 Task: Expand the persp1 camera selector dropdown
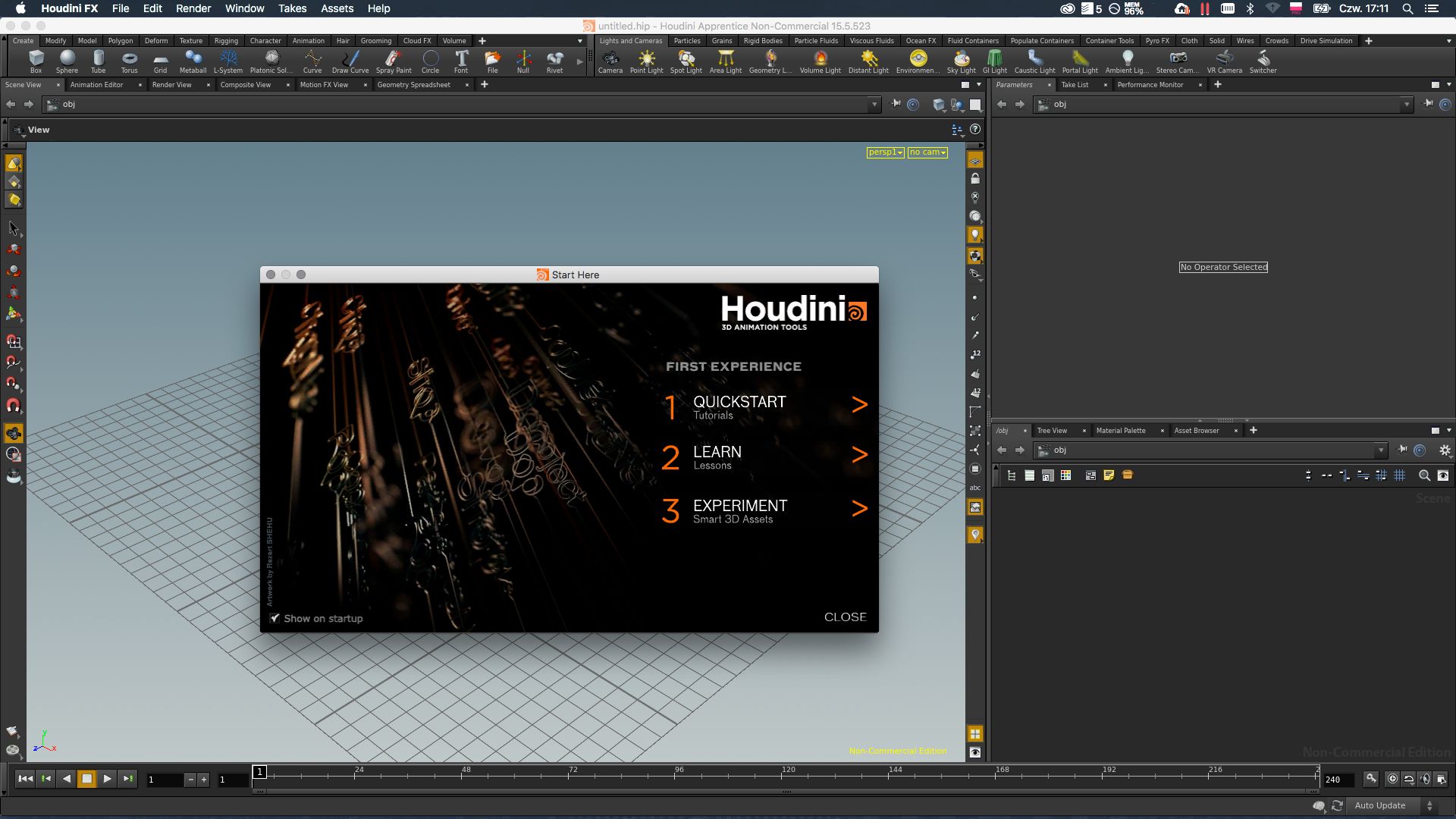pyautogui.click(x=885, y=151)
